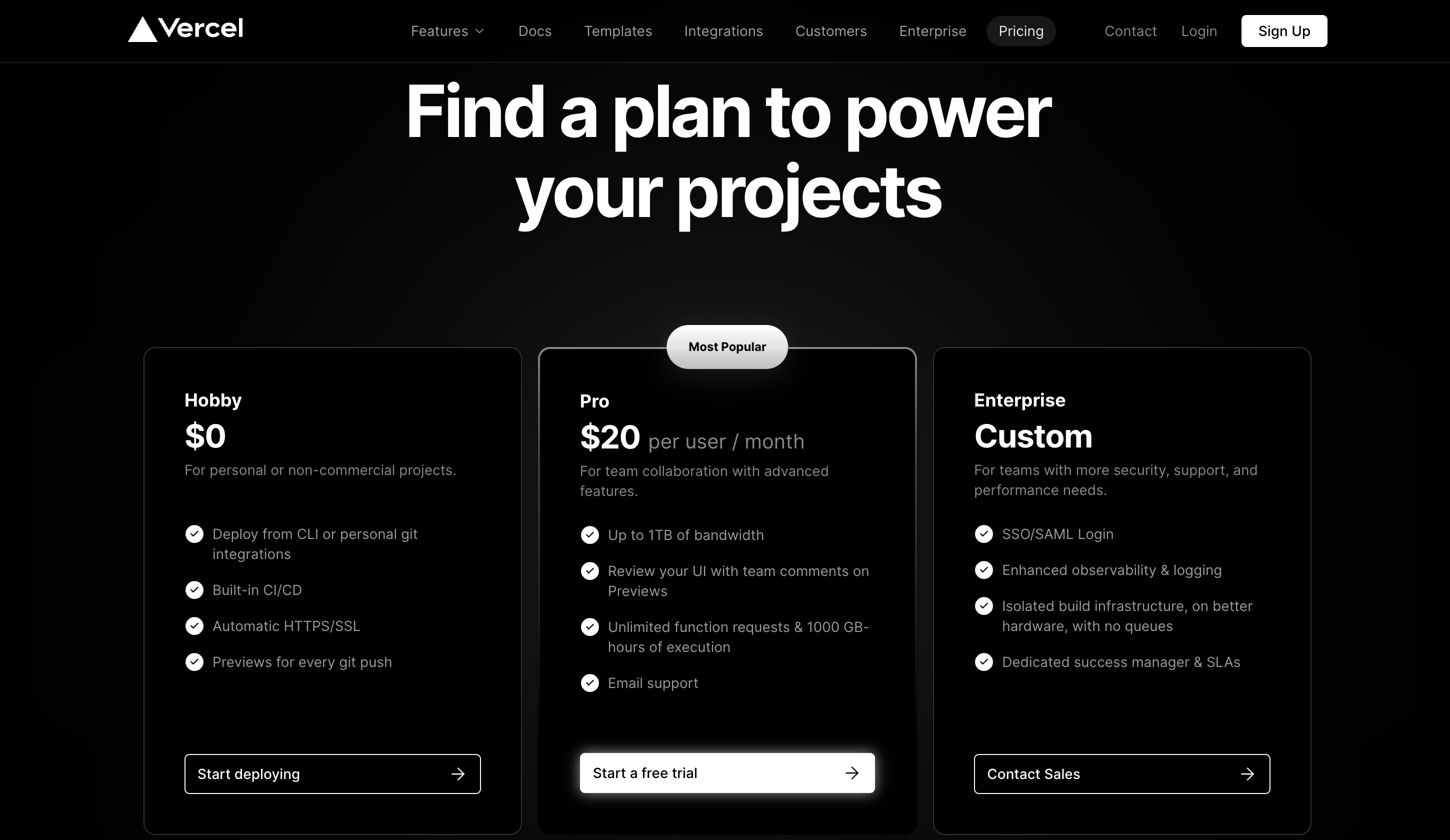Click the arrow icon on Start a free trial button
Viewport: 1450px width, 840px height.
851,772
